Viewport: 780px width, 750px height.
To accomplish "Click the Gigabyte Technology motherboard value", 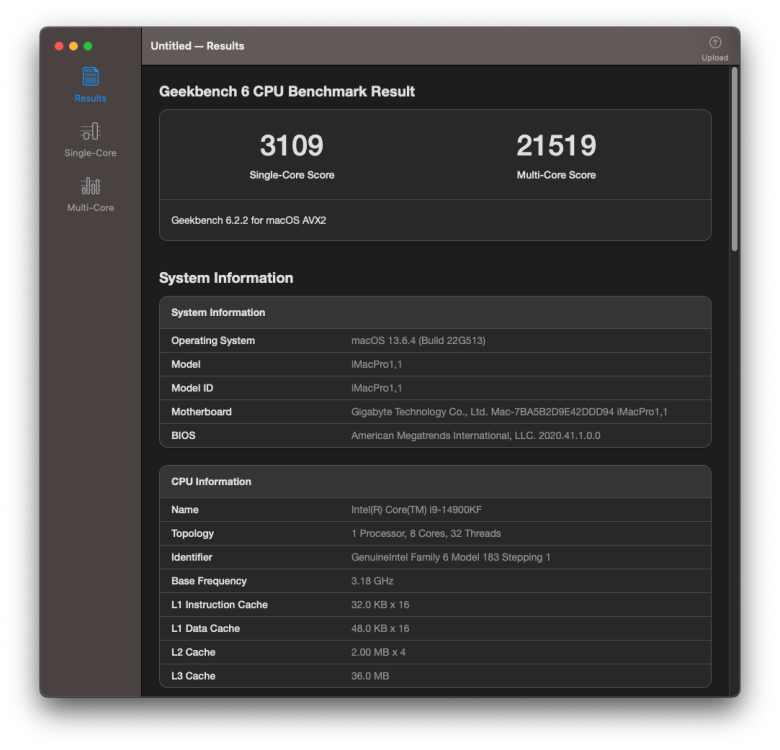I will [x=509, y=412].
